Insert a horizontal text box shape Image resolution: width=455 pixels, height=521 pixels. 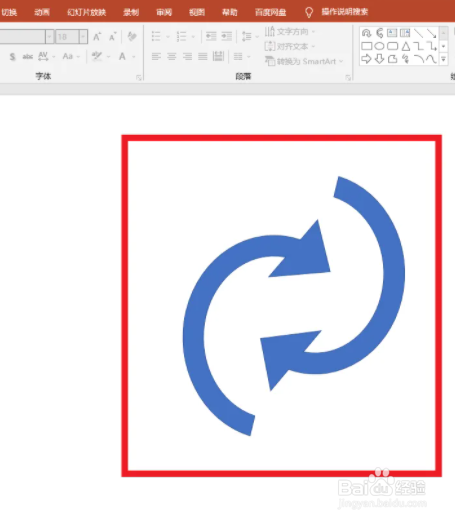pyautogui.click(x=392, y=33)
